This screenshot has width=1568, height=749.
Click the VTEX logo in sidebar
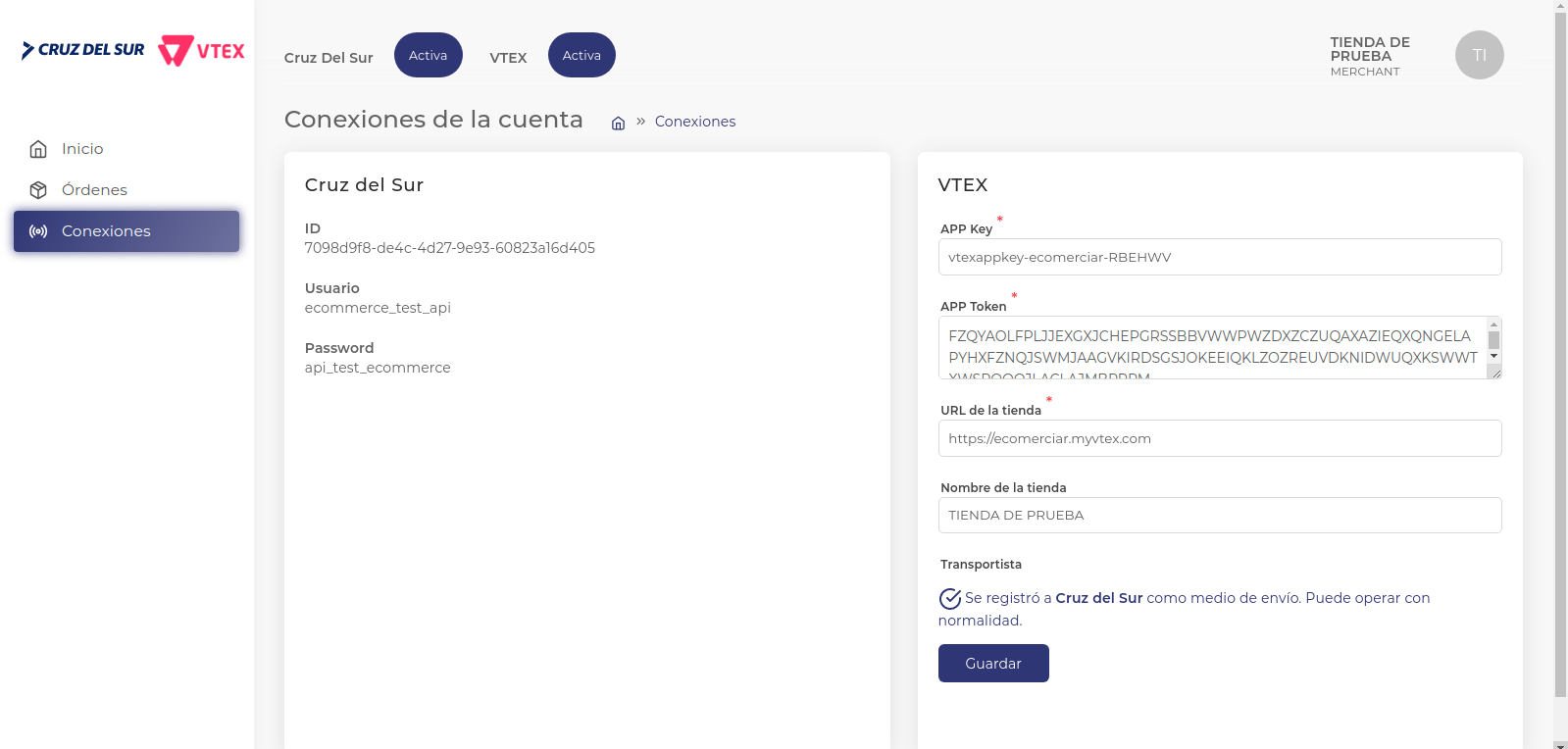202,50
